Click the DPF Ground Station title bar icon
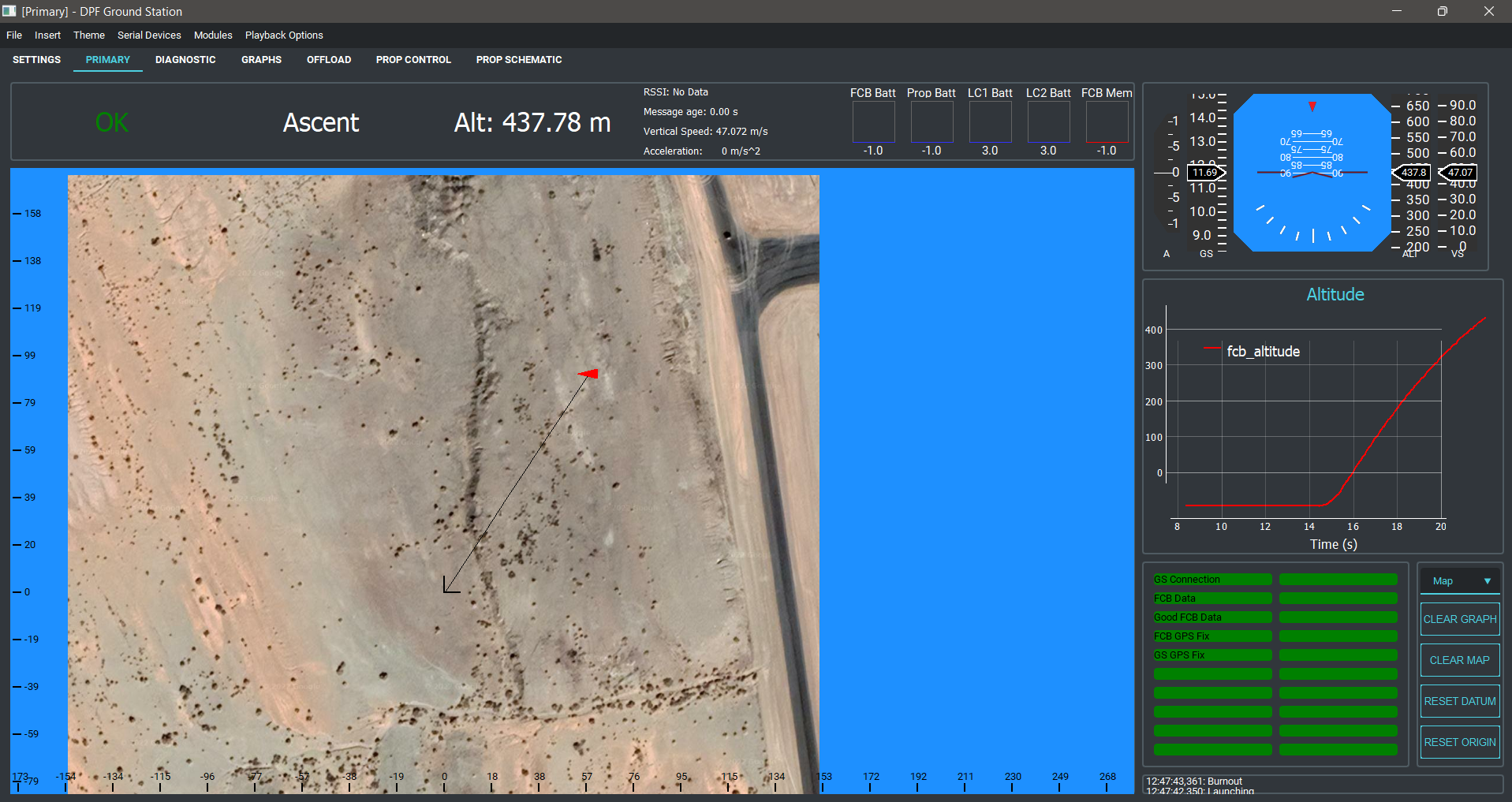1512x802 pixels. 9,11
